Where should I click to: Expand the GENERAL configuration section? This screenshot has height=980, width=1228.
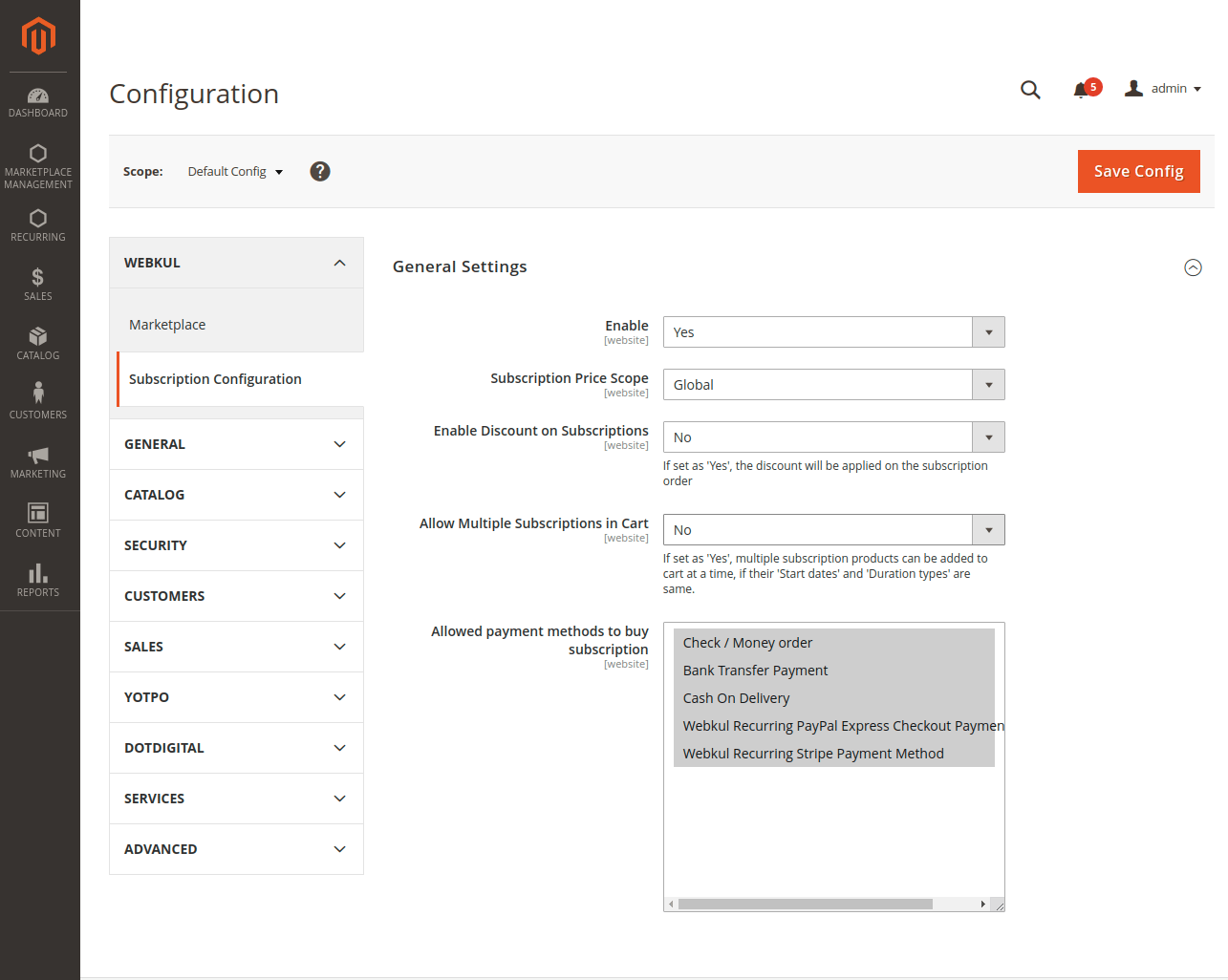[x=237, y=444]
